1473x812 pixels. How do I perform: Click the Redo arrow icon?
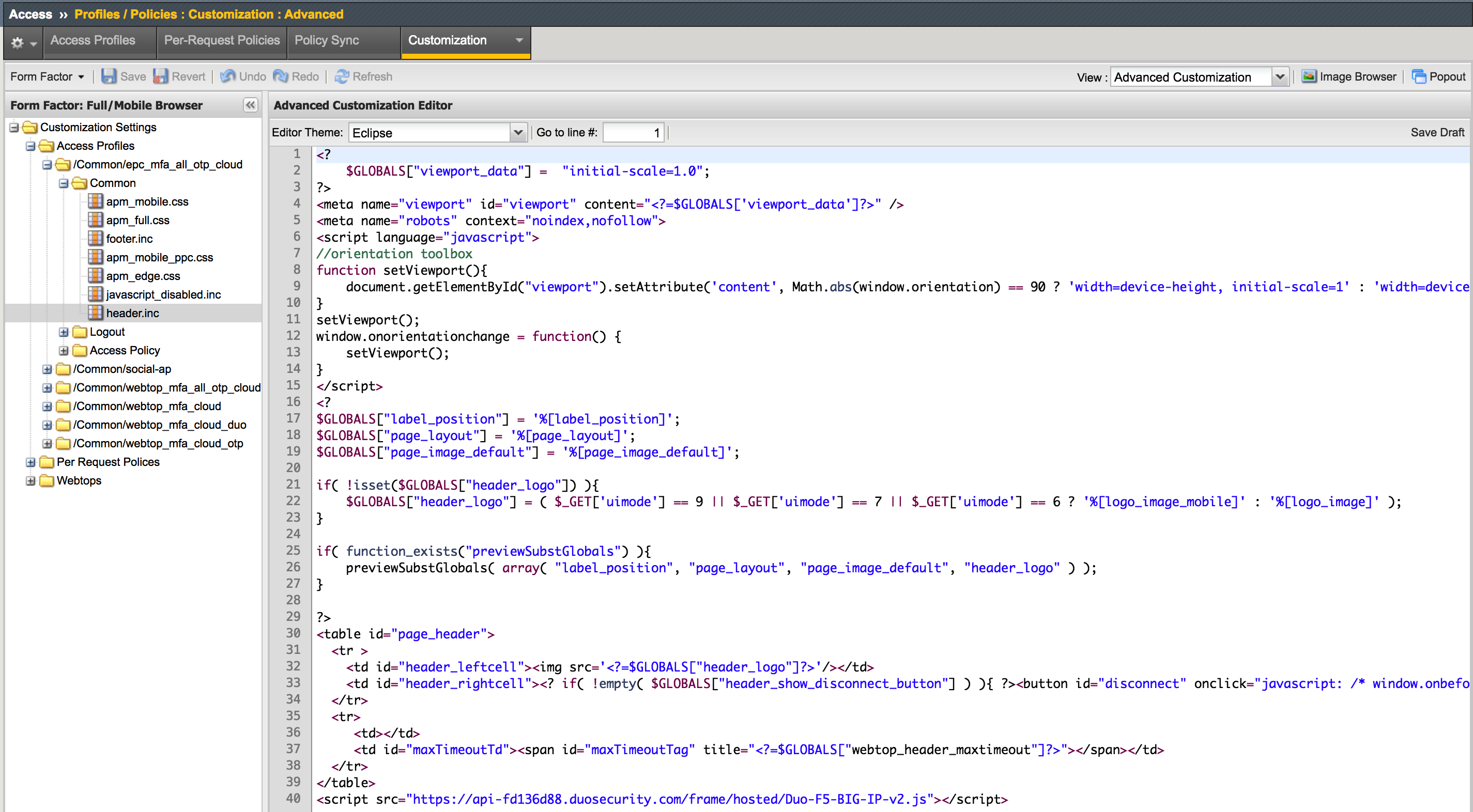pos(280,76)
